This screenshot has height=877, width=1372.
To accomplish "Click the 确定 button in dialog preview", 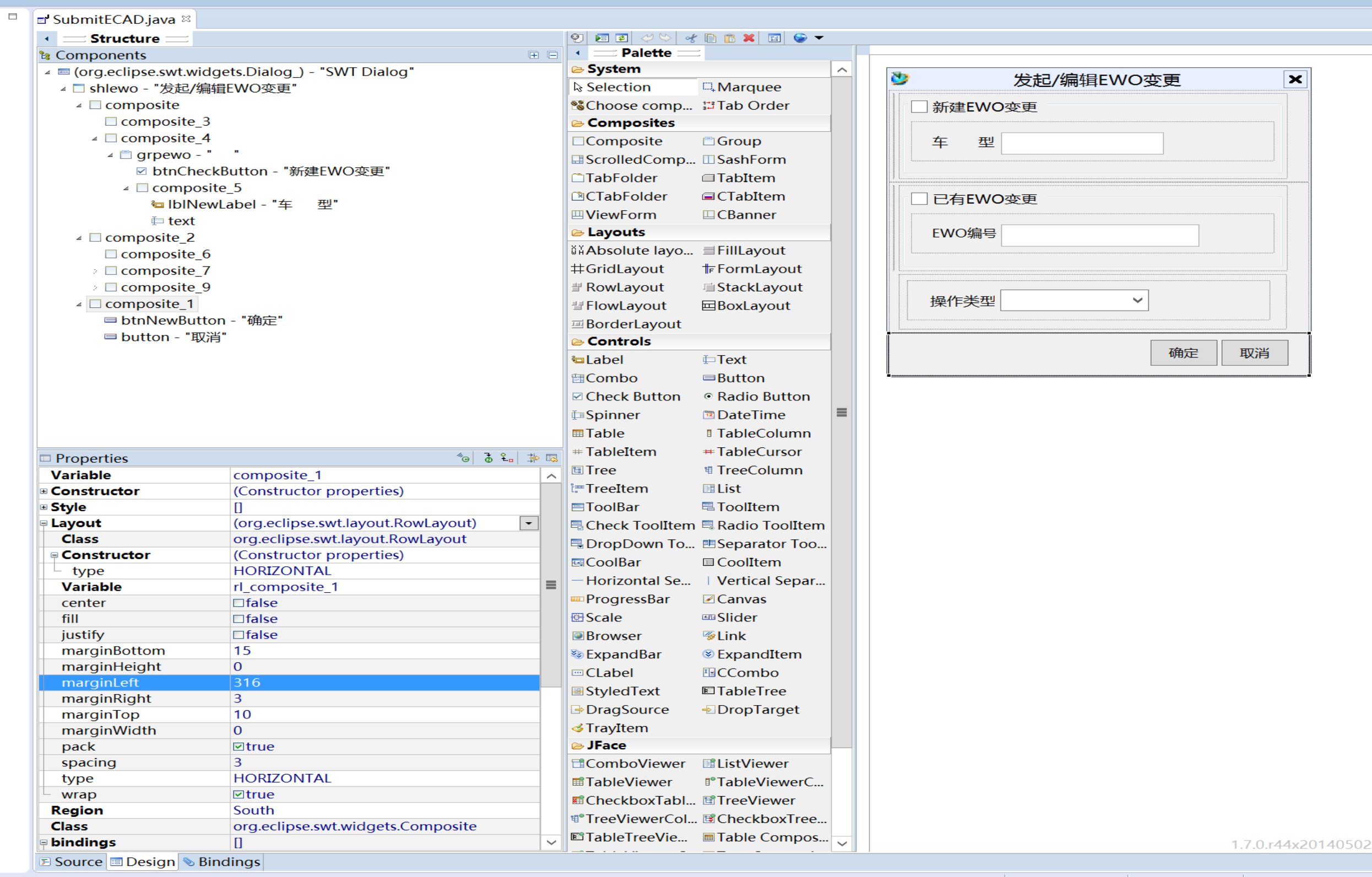I will click(x=1183, y=353).
